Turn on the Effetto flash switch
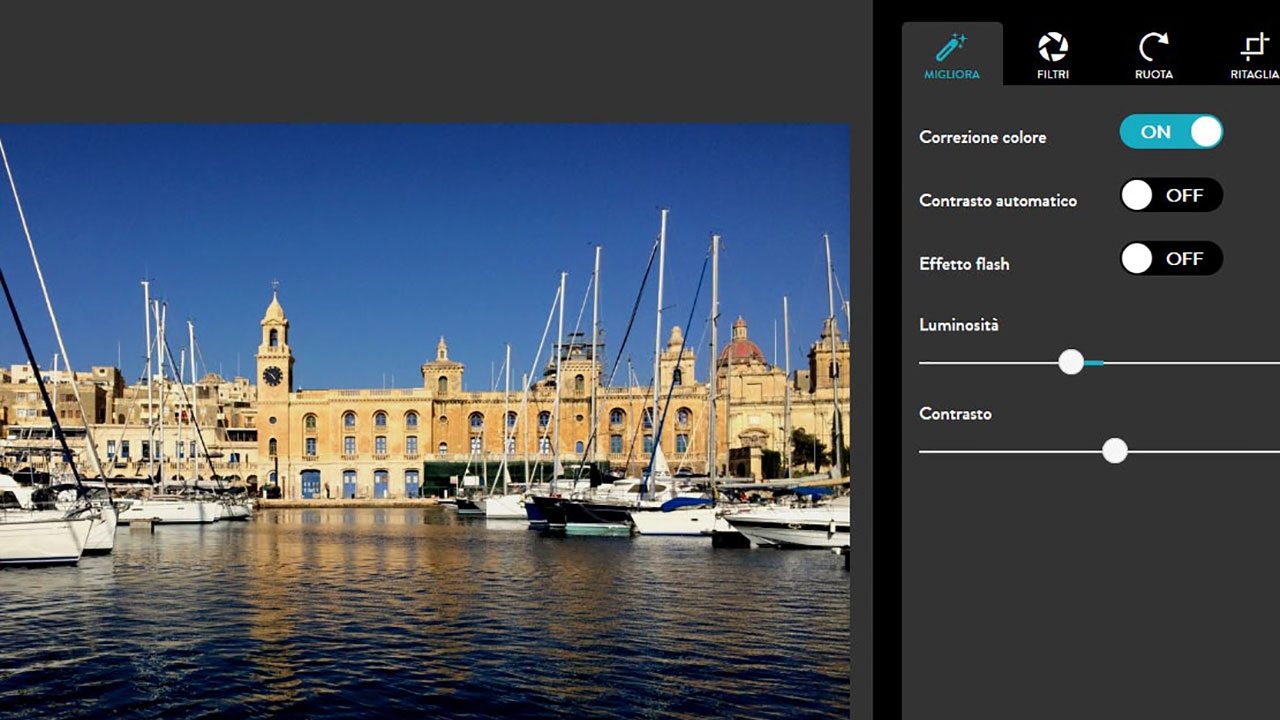Viewport: 1280px width, 720px height. click(1171, 259)
